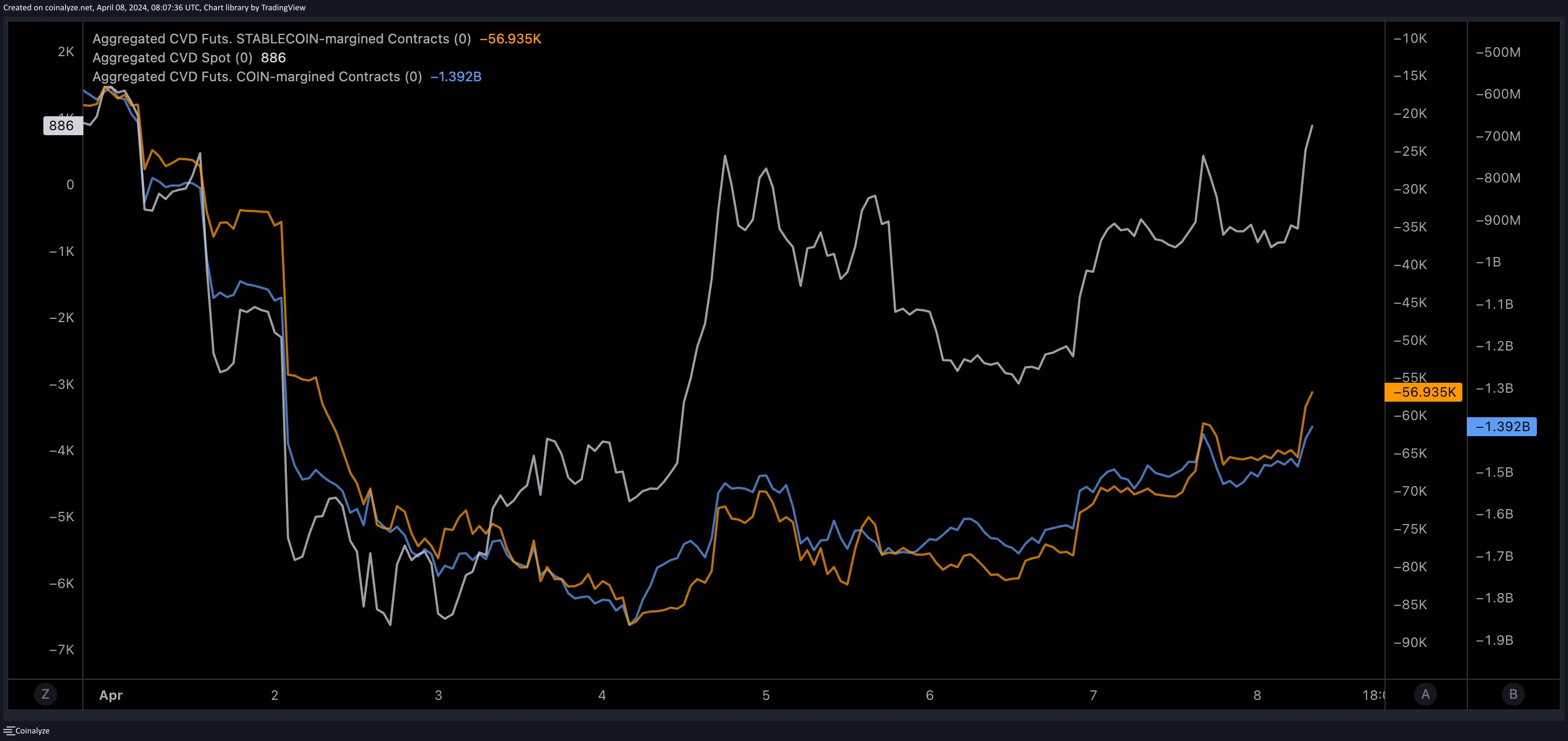Click the A scale button
The width and height of the screenshot is (1568, 741).
(x=1425, y=694)
